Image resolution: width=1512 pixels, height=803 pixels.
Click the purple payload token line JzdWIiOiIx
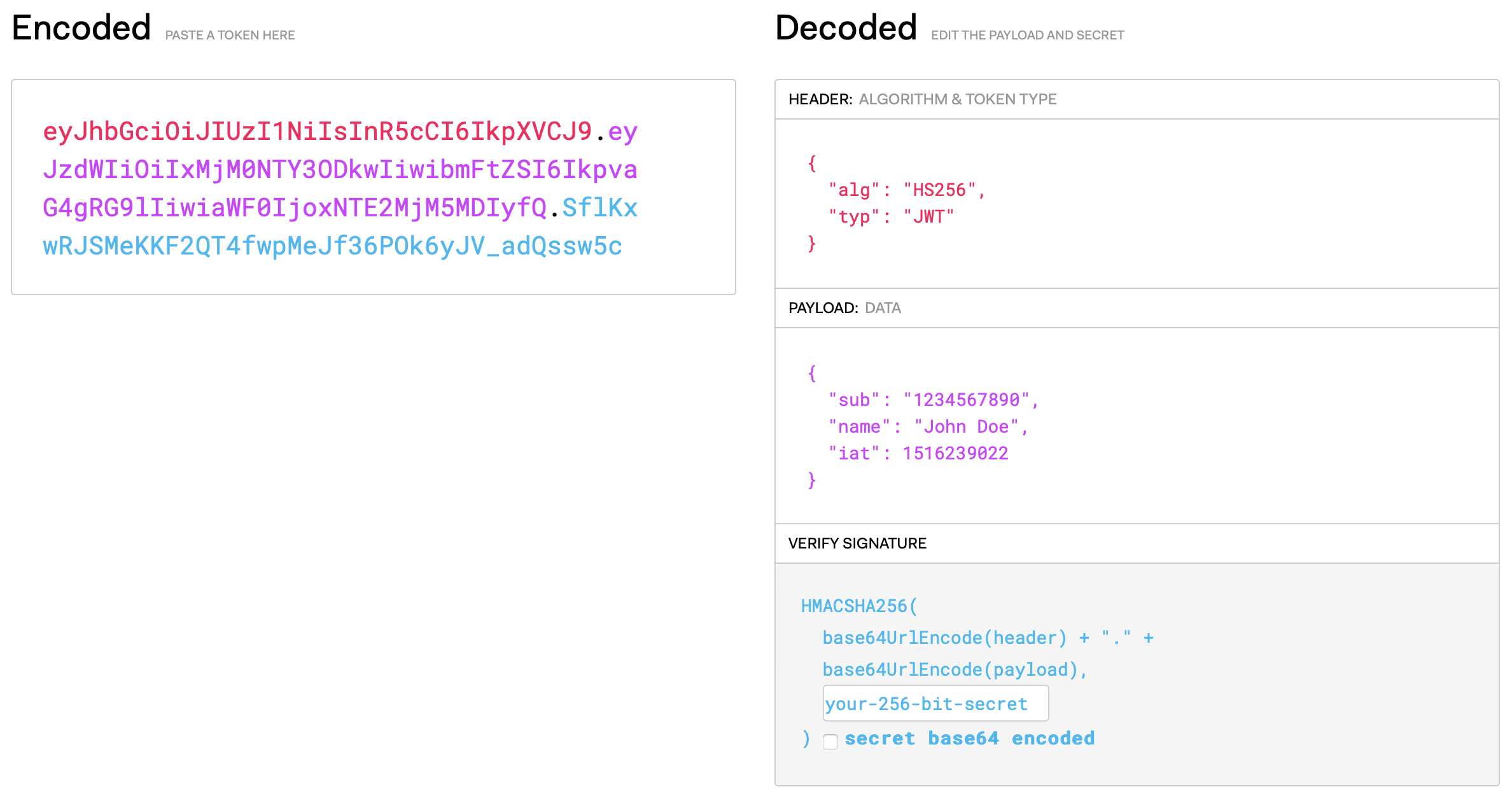(x=340, y=170)
